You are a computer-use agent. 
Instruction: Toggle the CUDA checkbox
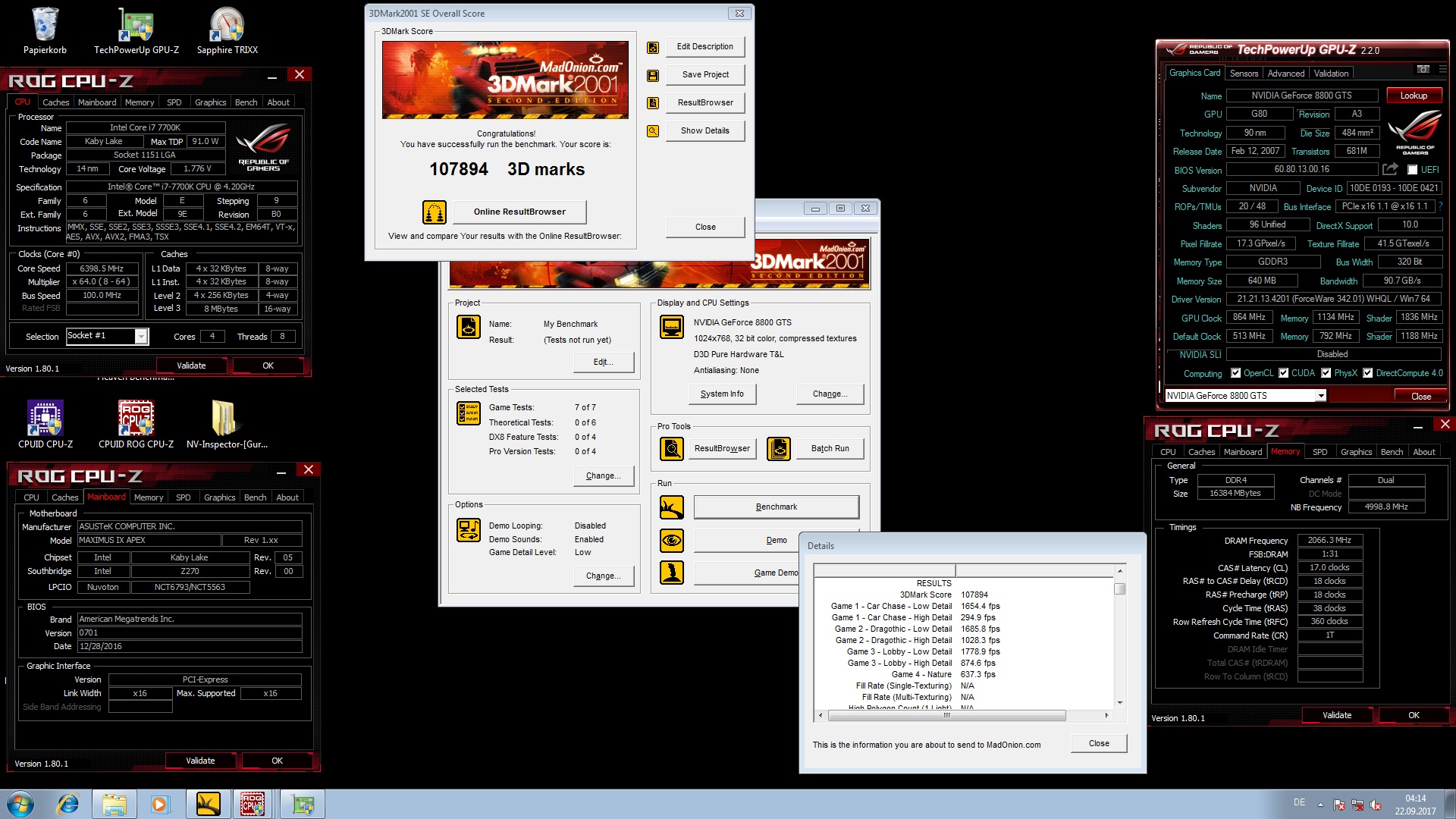pyautogui.click(x=1283, y=373)
